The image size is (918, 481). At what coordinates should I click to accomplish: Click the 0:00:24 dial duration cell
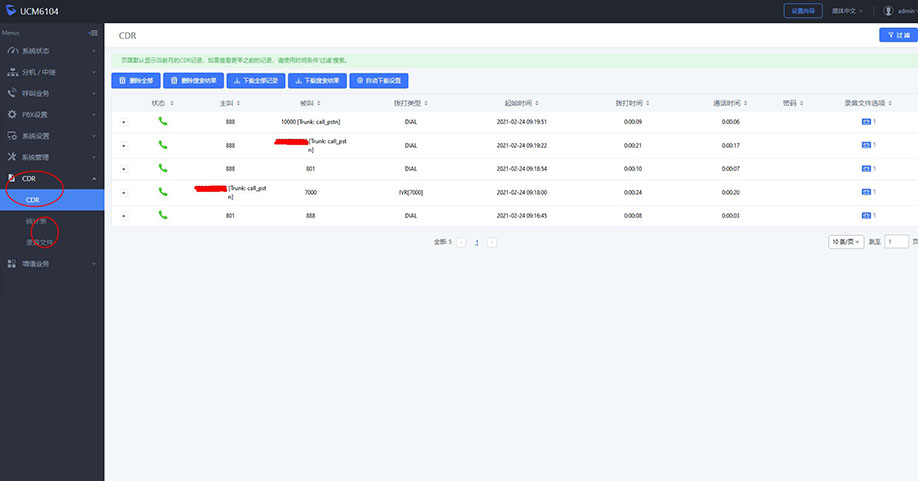632,192
